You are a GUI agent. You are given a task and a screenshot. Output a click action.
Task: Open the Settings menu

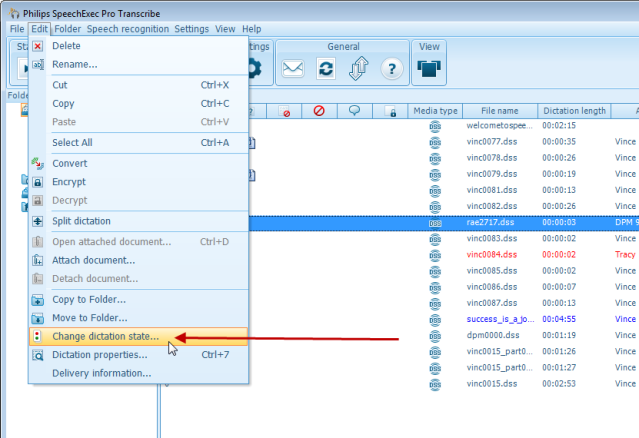tap(192, 29)
